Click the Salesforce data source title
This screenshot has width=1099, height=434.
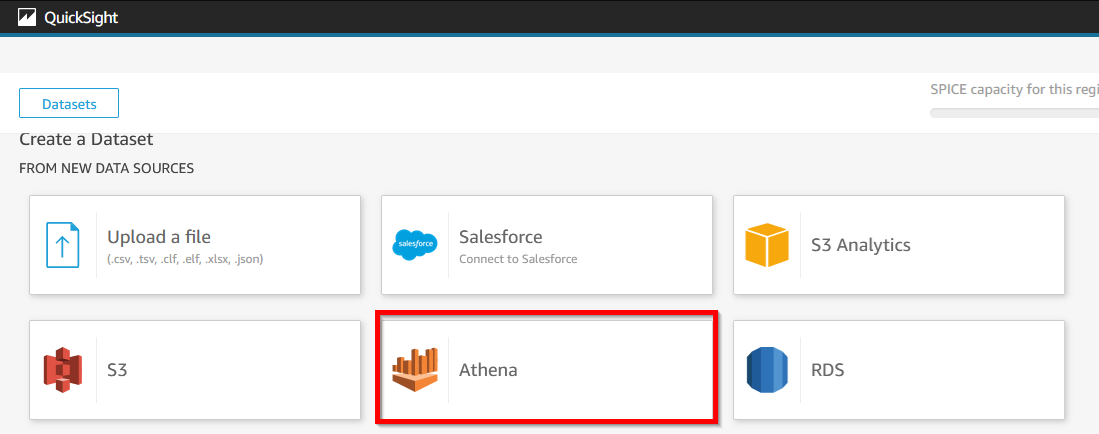point(500,237)
